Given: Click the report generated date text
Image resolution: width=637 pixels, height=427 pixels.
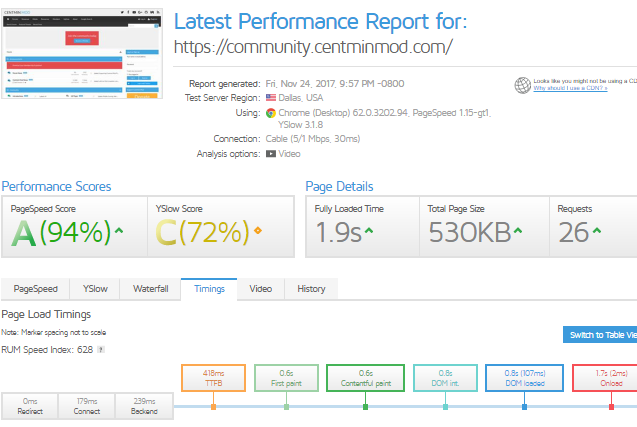Looking at the screenshot, I should [x=335, y=84].
